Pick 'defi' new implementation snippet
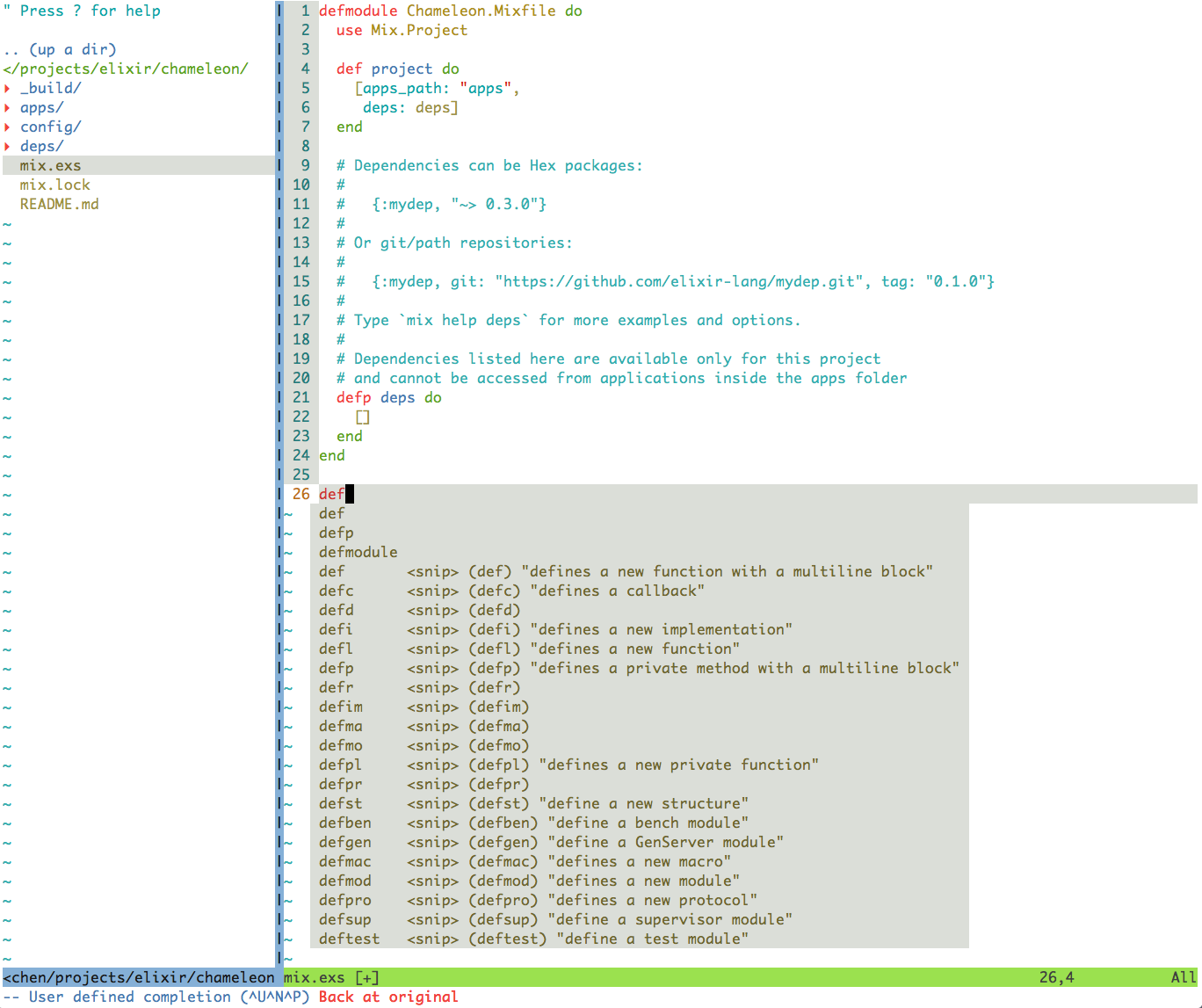 (640, 629)
